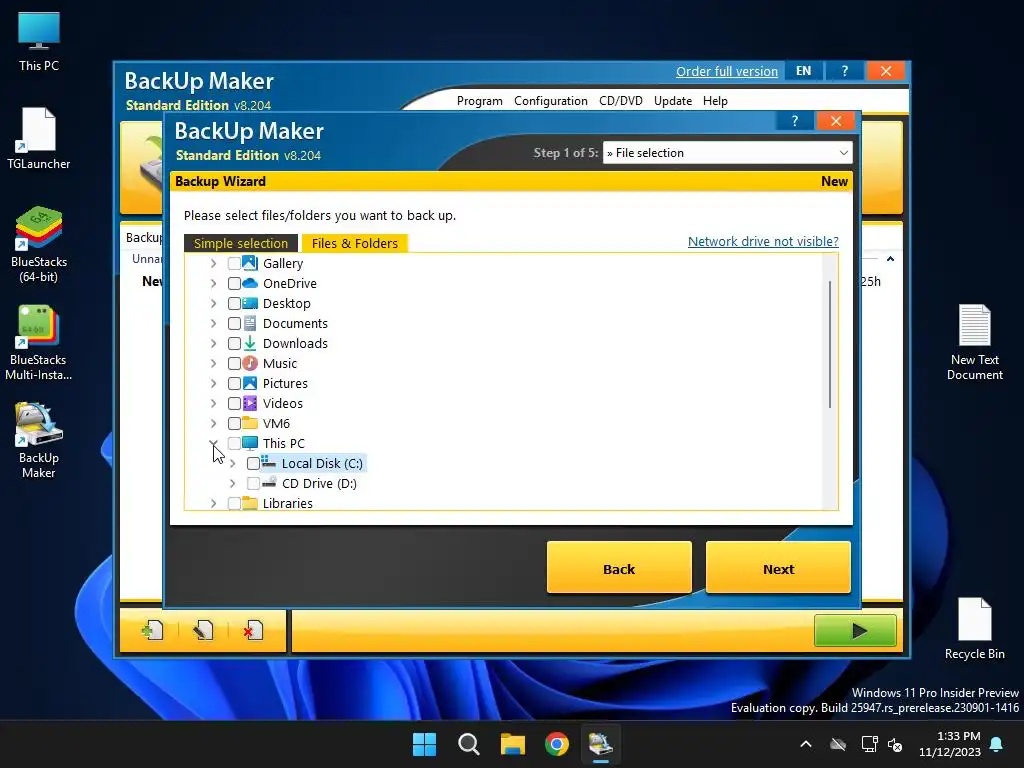The image size is (1024, 768).
Task: Expand the Pictures tree node
Action: click(214, 383)
